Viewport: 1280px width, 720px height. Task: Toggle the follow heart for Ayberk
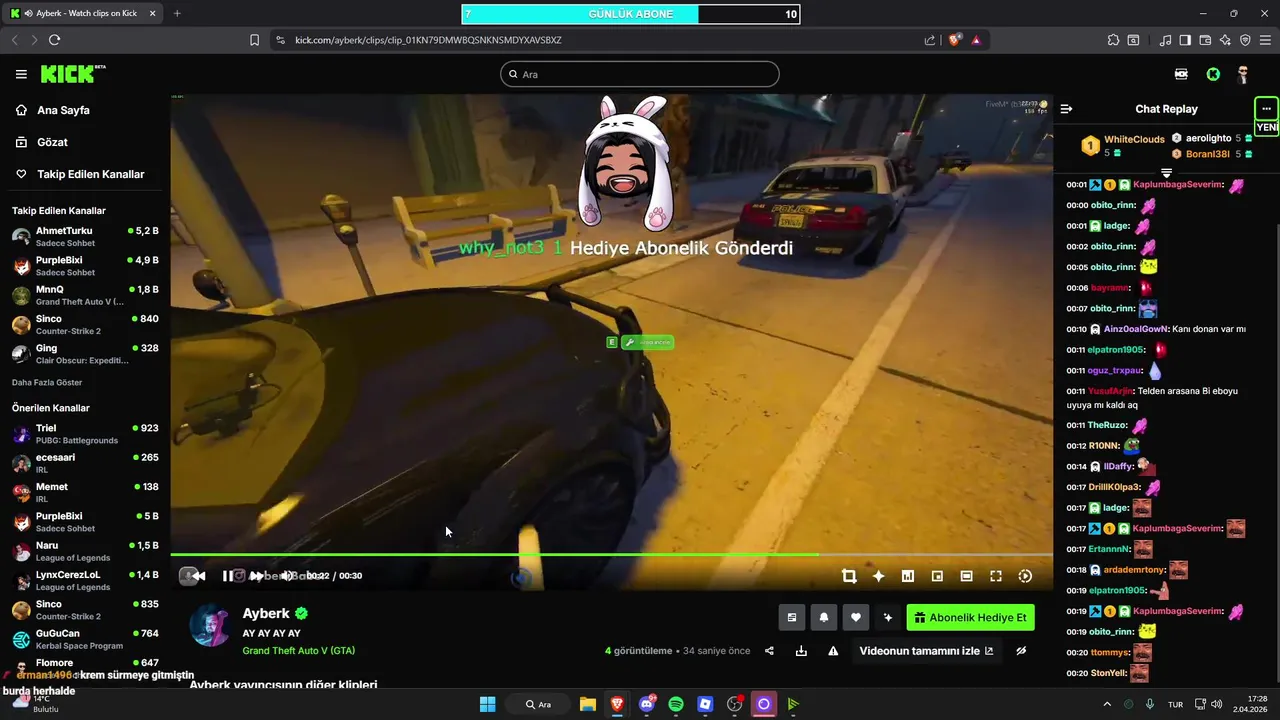pos(855,618)
